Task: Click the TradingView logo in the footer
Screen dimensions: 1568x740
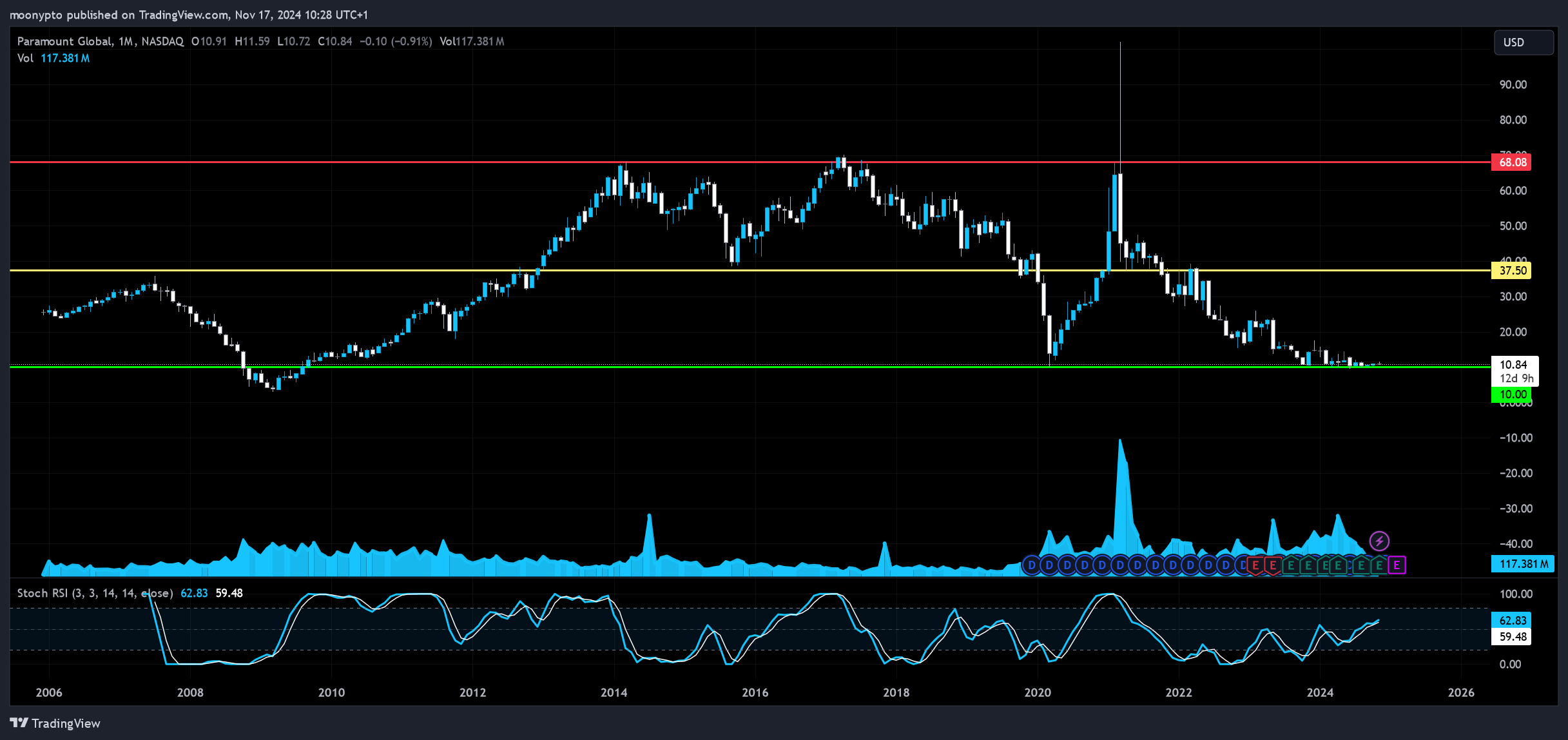Action: [x=55, y=723]
